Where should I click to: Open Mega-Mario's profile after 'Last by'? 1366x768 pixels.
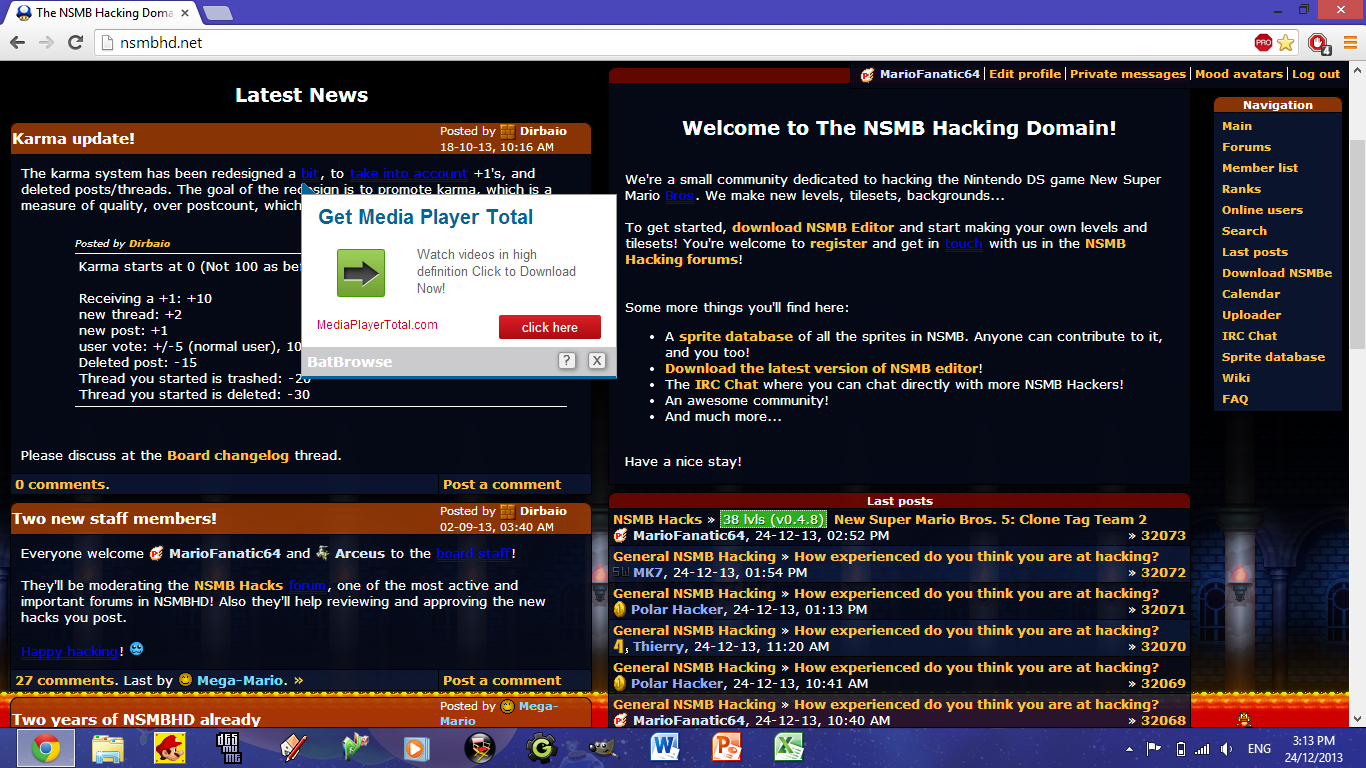click(240, 680)
